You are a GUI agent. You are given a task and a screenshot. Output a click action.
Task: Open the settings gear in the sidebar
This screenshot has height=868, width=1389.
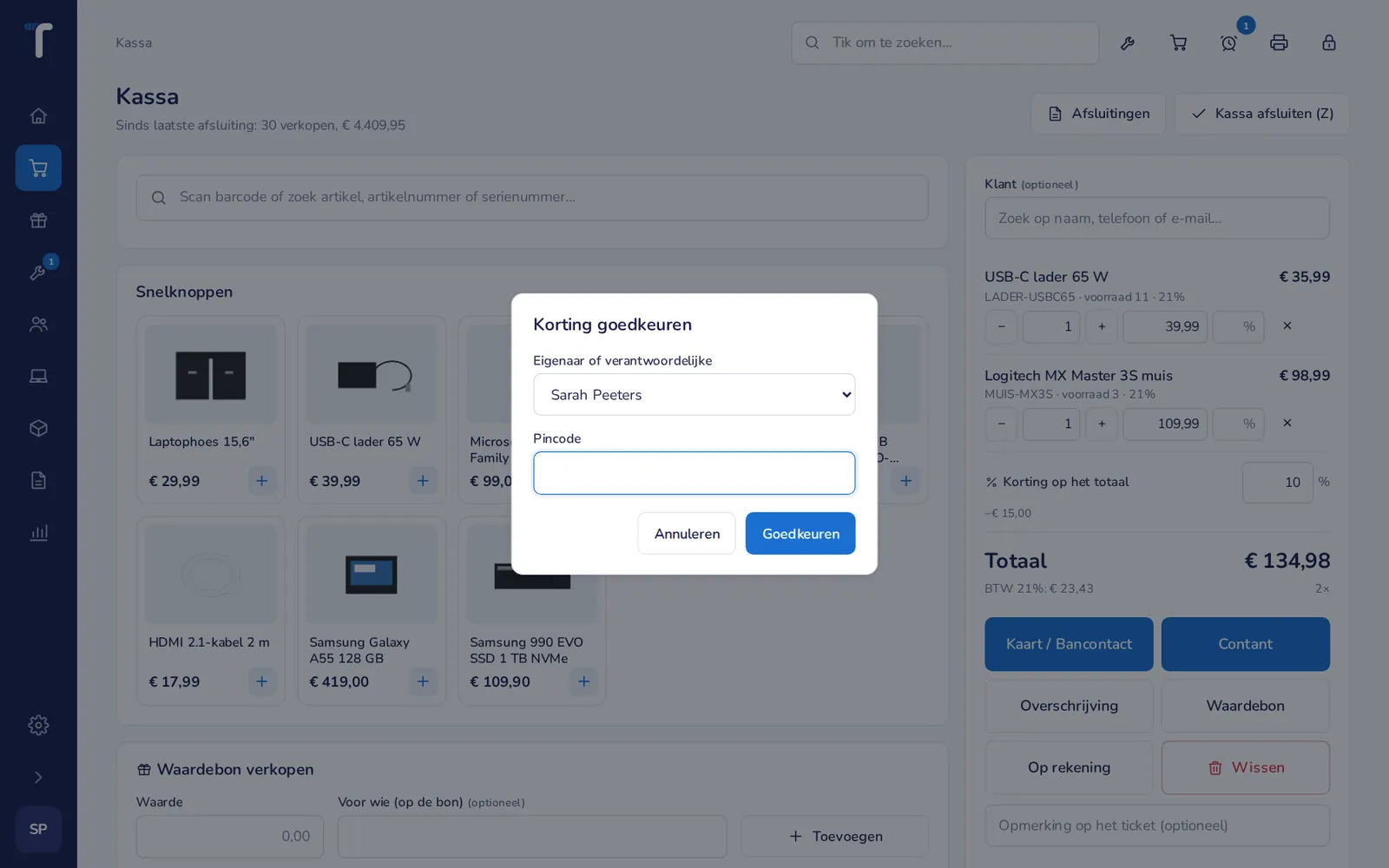[38, 725]
